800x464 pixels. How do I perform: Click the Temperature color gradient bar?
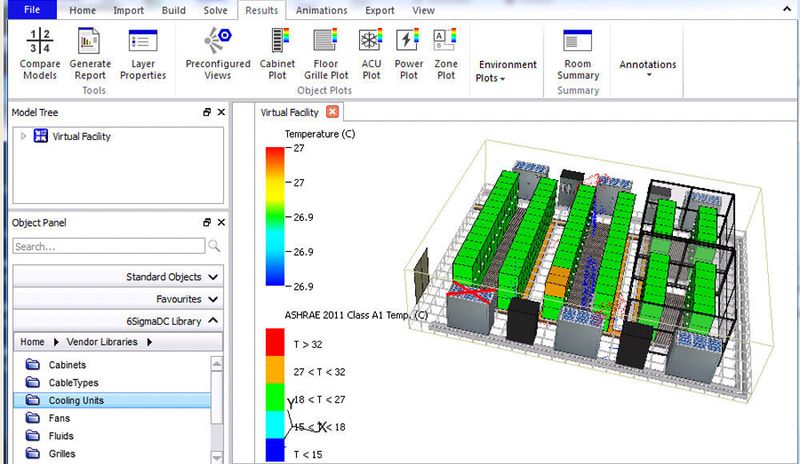pyautogui.click(x=275, y=216)
